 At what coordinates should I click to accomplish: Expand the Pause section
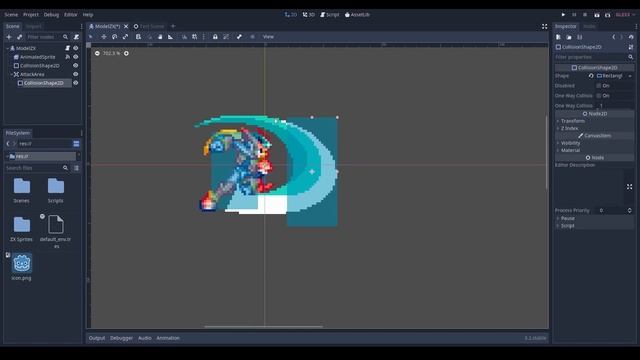[594, 218]
